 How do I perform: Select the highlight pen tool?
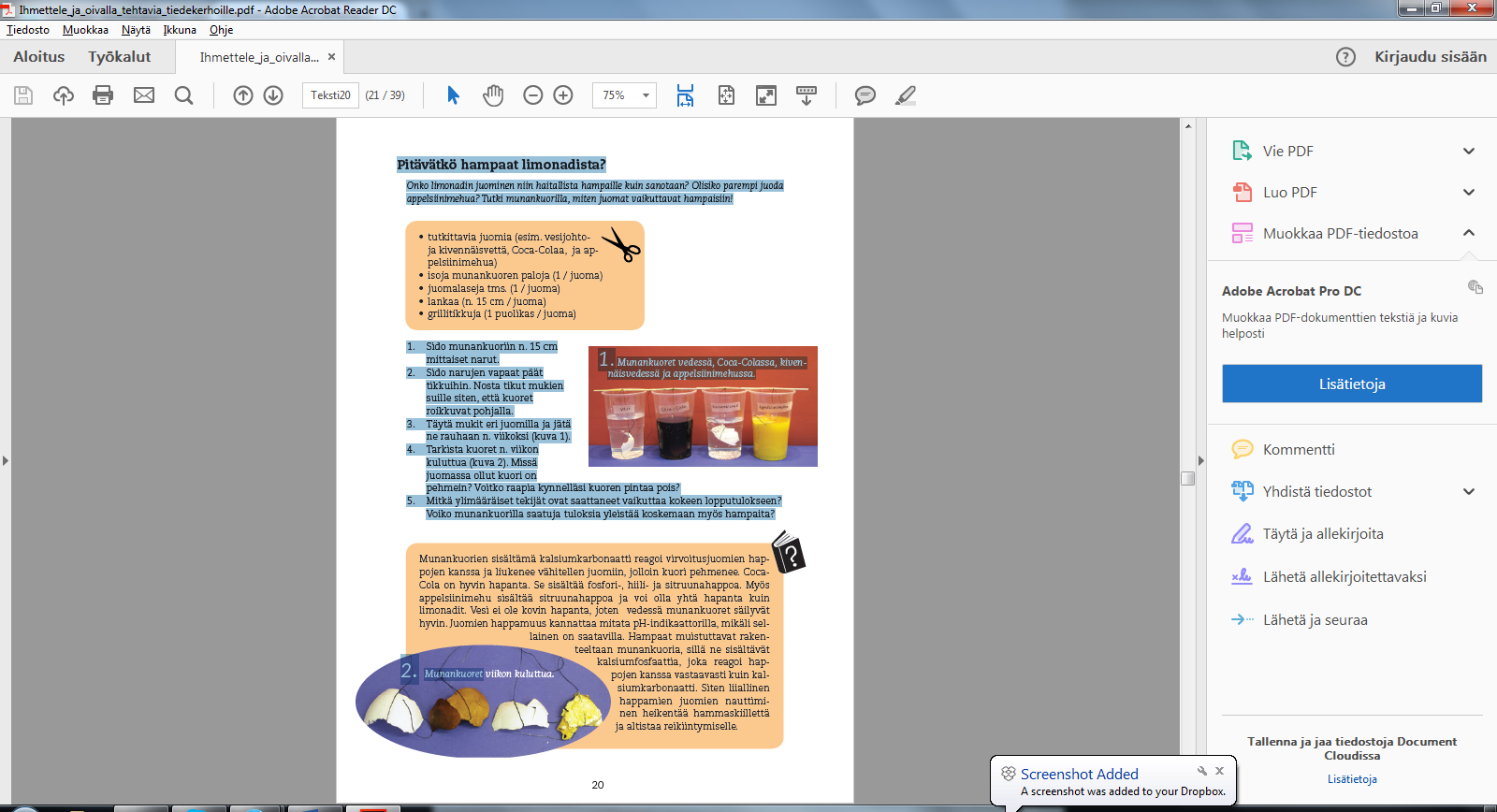pyautogui.click(x=906, y=95)
